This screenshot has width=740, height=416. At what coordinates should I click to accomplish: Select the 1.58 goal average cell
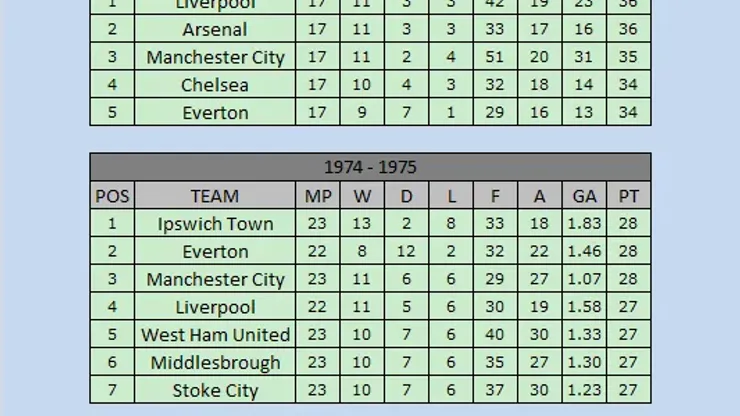(x=584, y=307)
